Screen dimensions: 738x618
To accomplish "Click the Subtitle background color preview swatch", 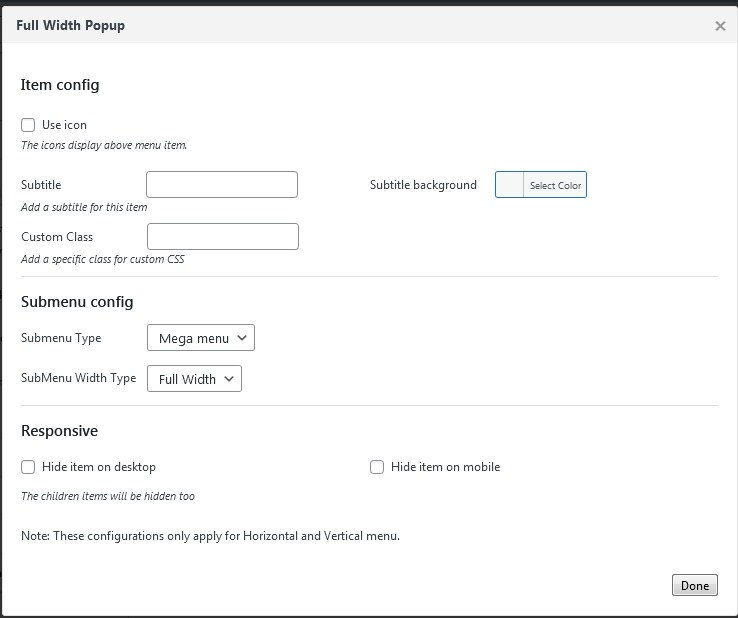I will click(510, 185).
